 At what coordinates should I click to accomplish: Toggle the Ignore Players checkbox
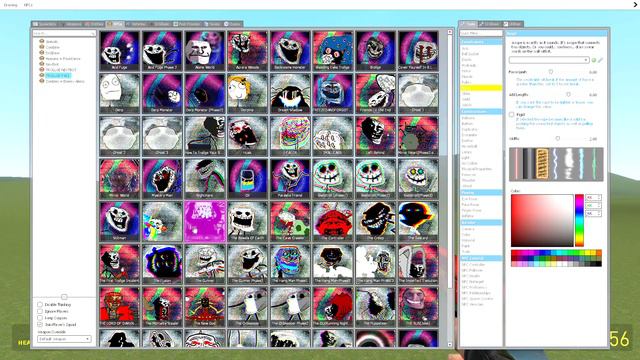(x=40, y=311)
